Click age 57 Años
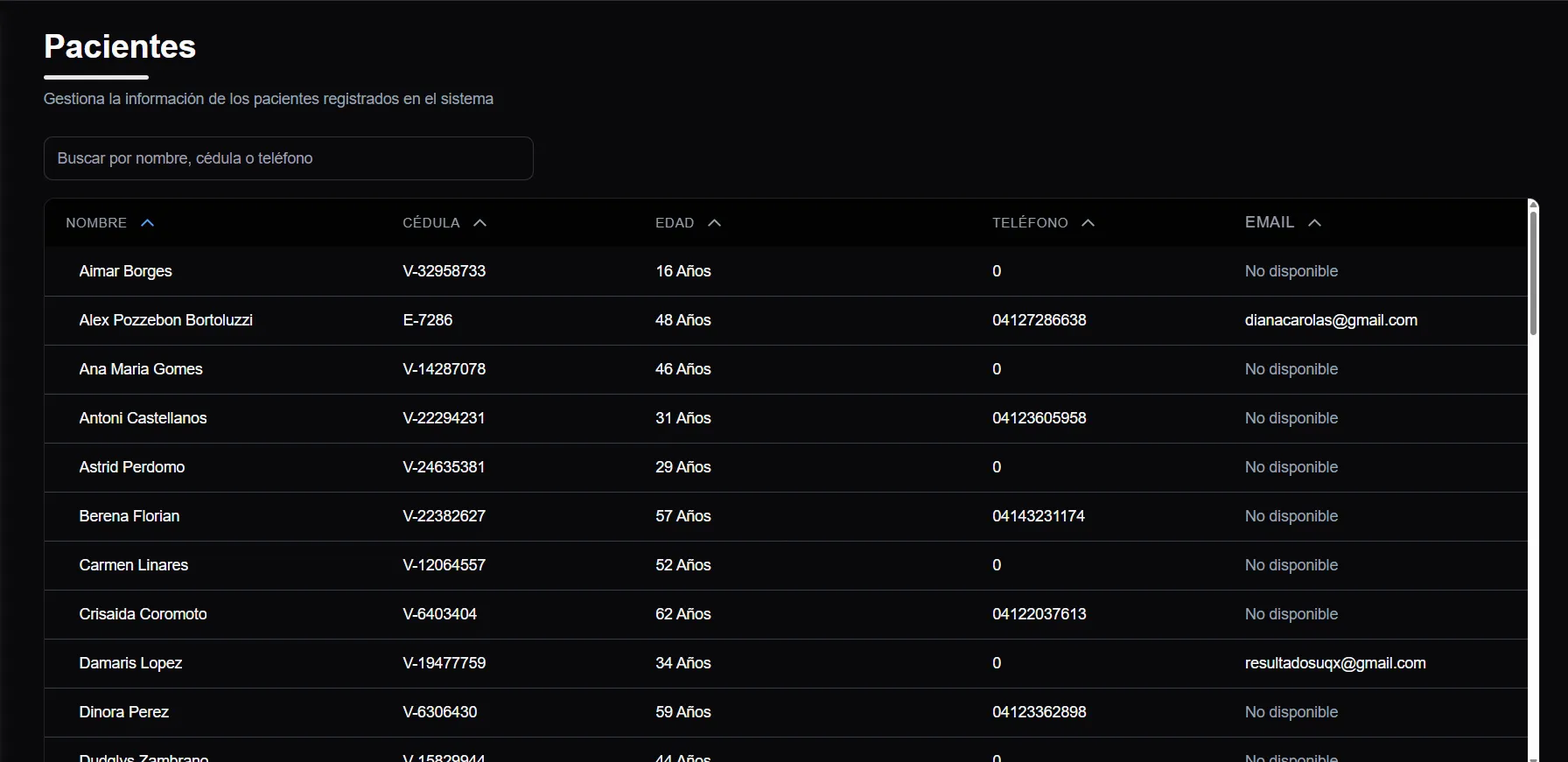 pyautogui.click(x=683, y=516)
